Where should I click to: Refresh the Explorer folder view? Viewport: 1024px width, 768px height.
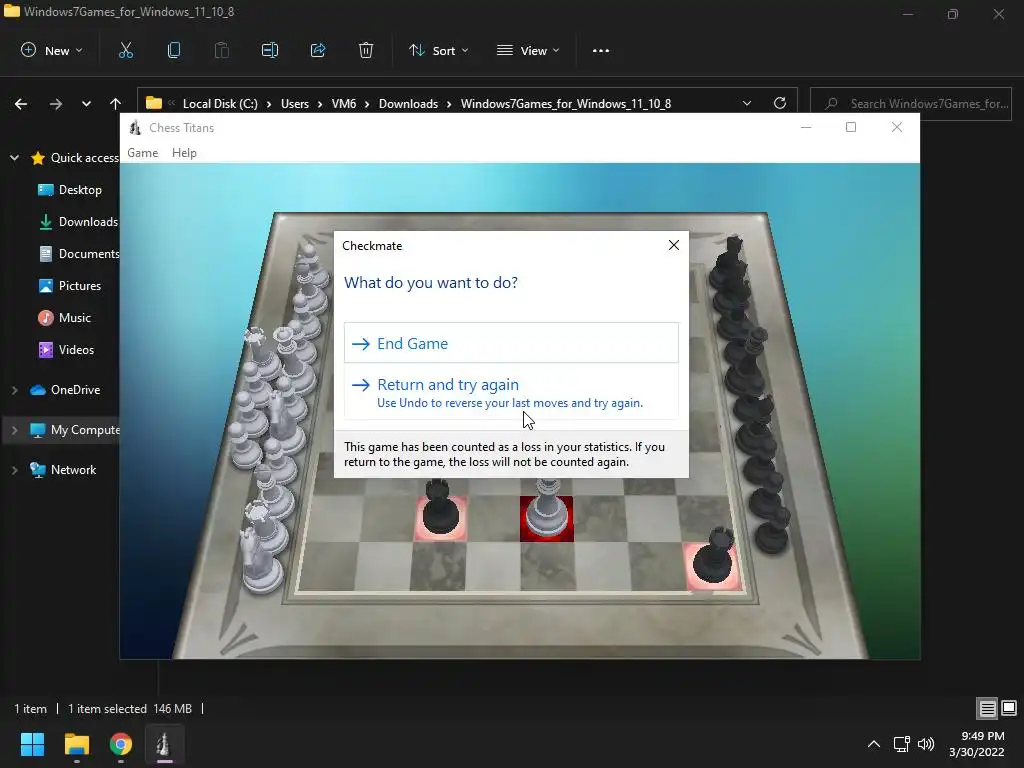coord(780,103)
